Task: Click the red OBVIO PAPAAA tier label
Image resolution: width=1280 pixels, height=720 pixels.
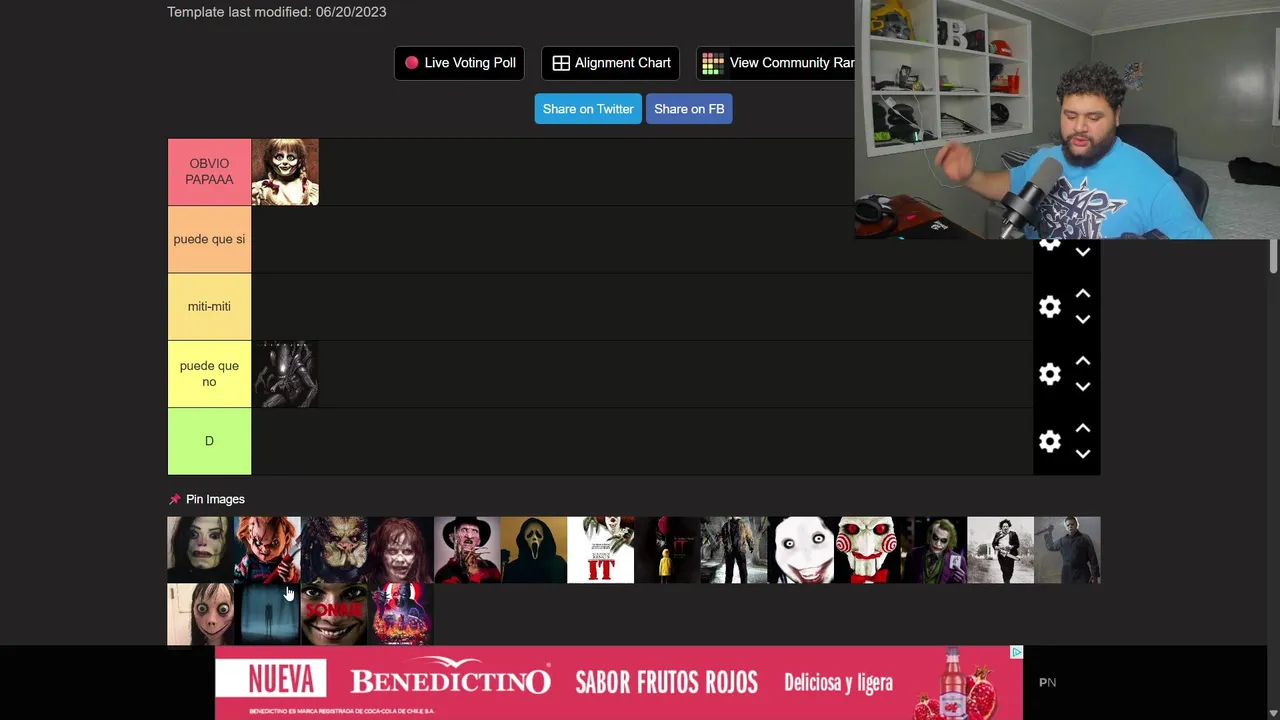Action: 209,172
